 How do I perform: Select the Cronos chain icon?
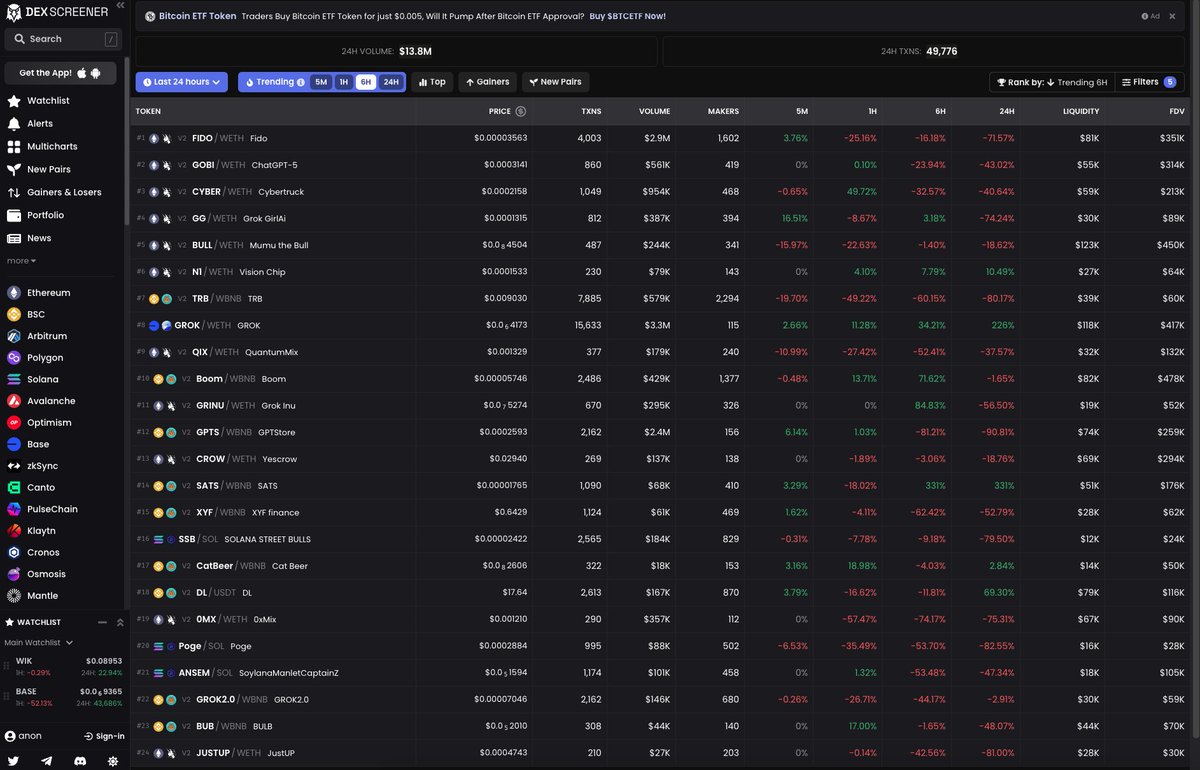coord(14,552)
